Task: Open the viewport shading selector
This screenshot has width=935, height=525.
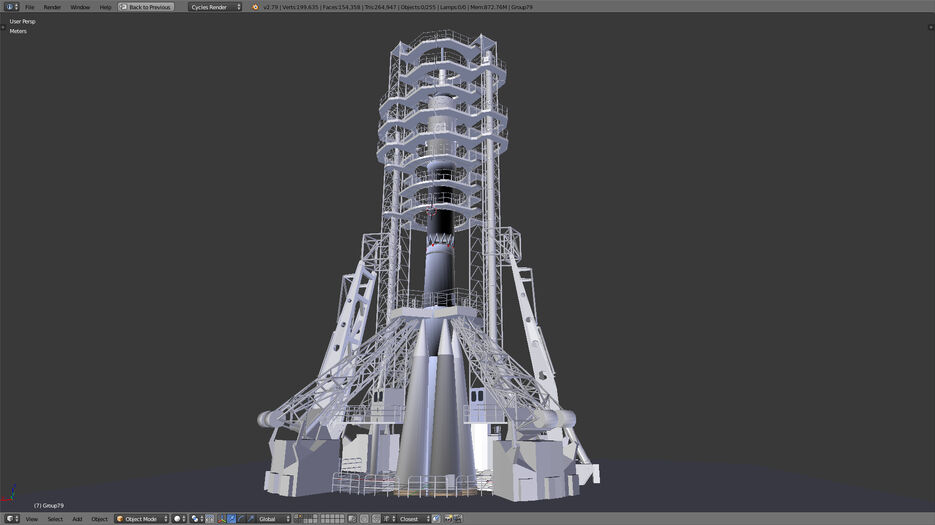Action: (179, 519)
